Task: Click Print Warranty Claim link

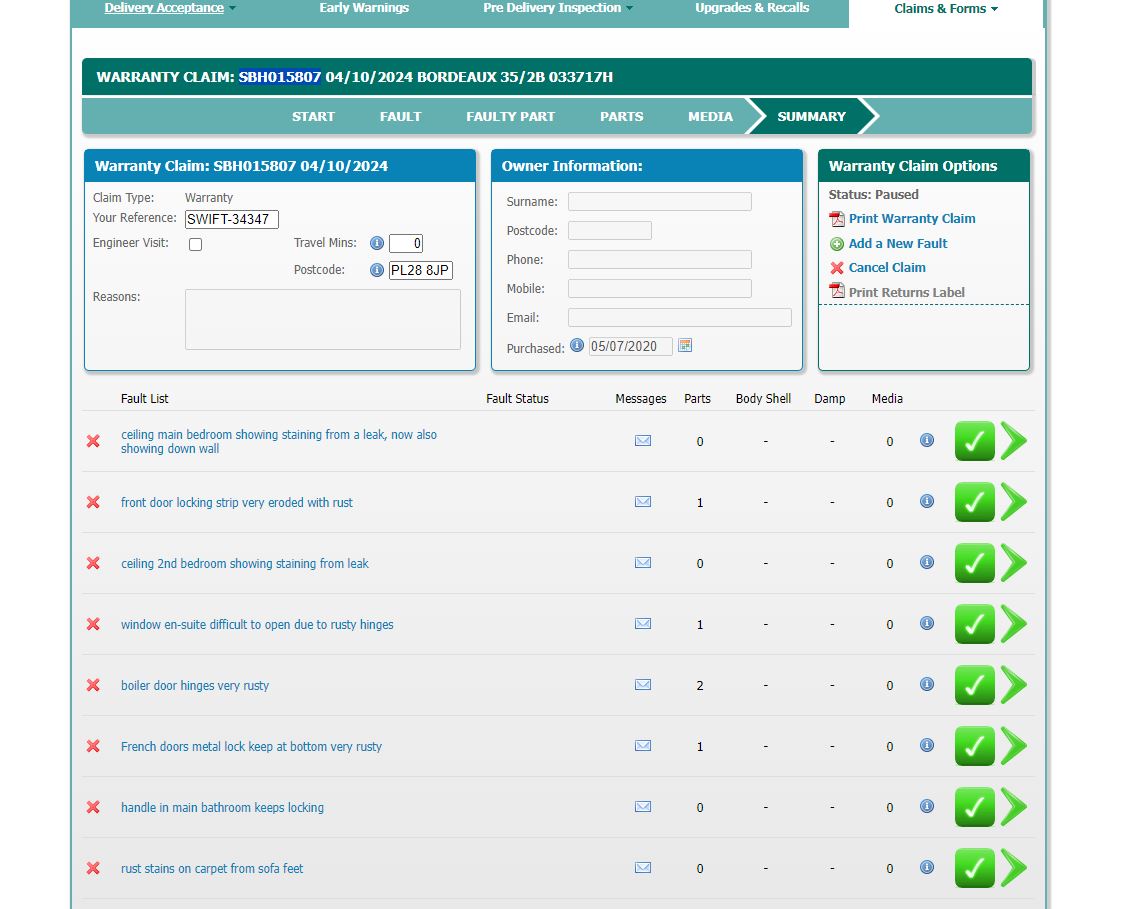Action: [x=911, y=219]
